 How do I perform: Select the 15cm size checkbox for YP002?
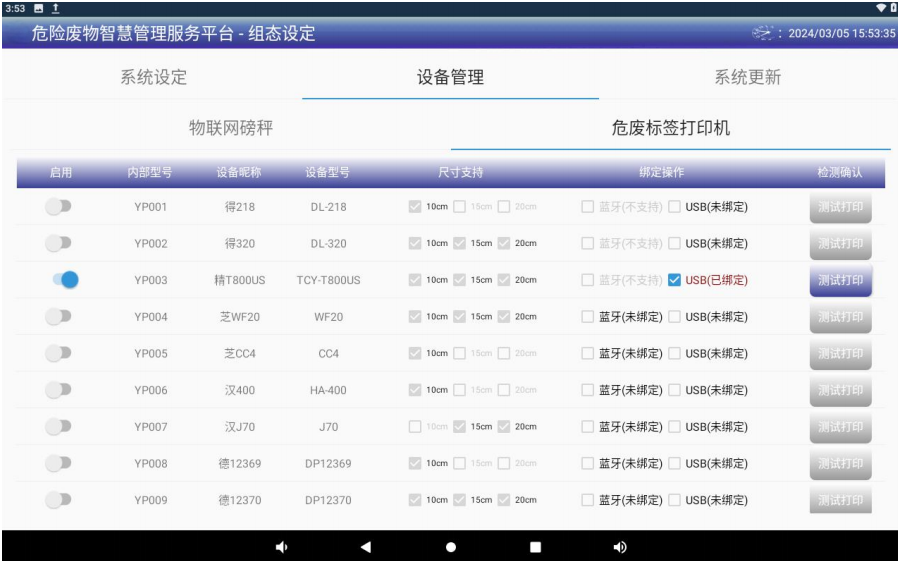pyautogui.click(x=460, y=244)
